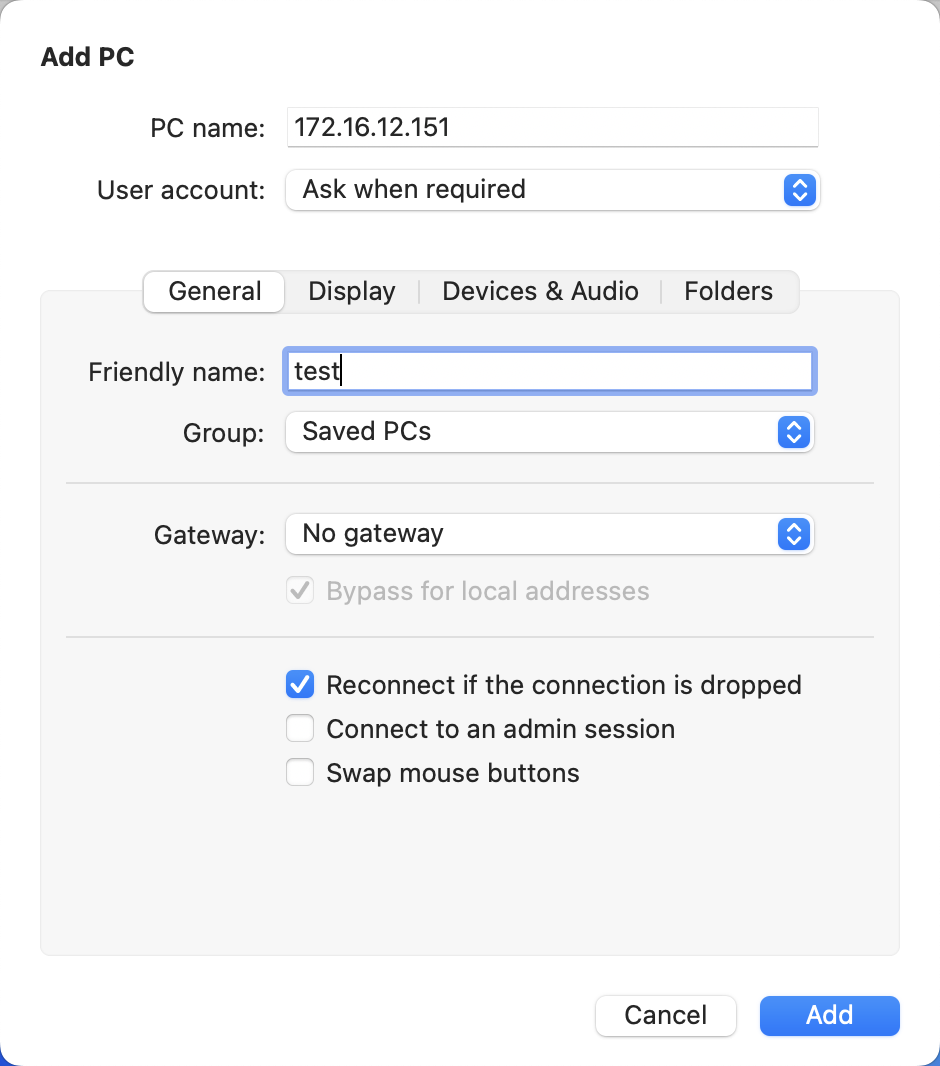Screen dimensions: 940x1066
Task: Click the Add button
Action: coord(829,1015)
